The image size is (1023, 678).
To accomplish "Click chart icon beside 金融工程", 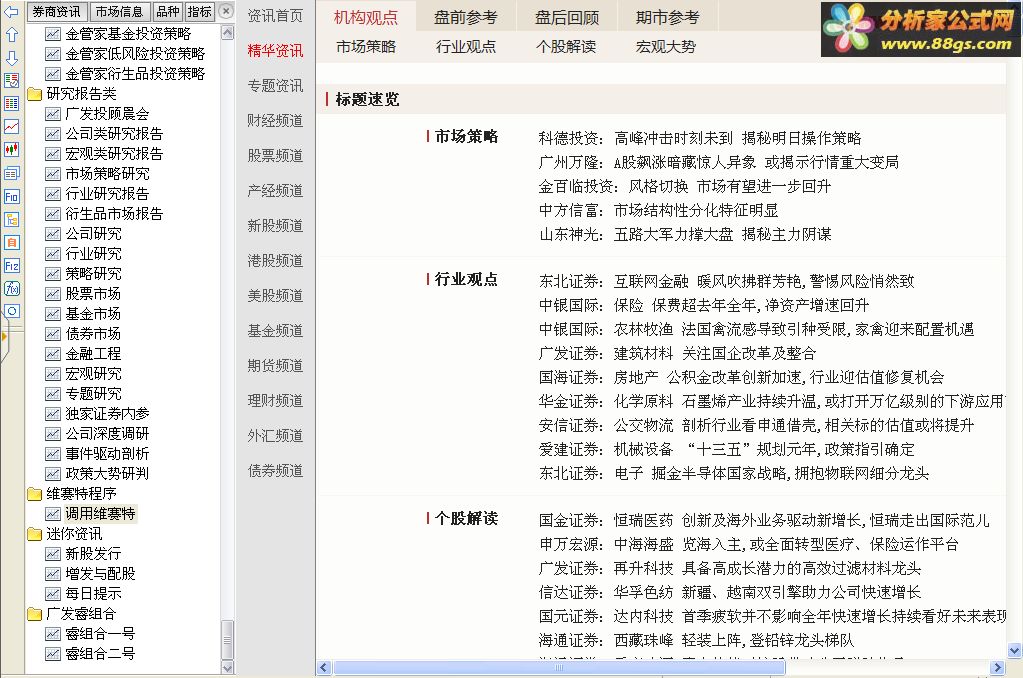I will [52, 354].
